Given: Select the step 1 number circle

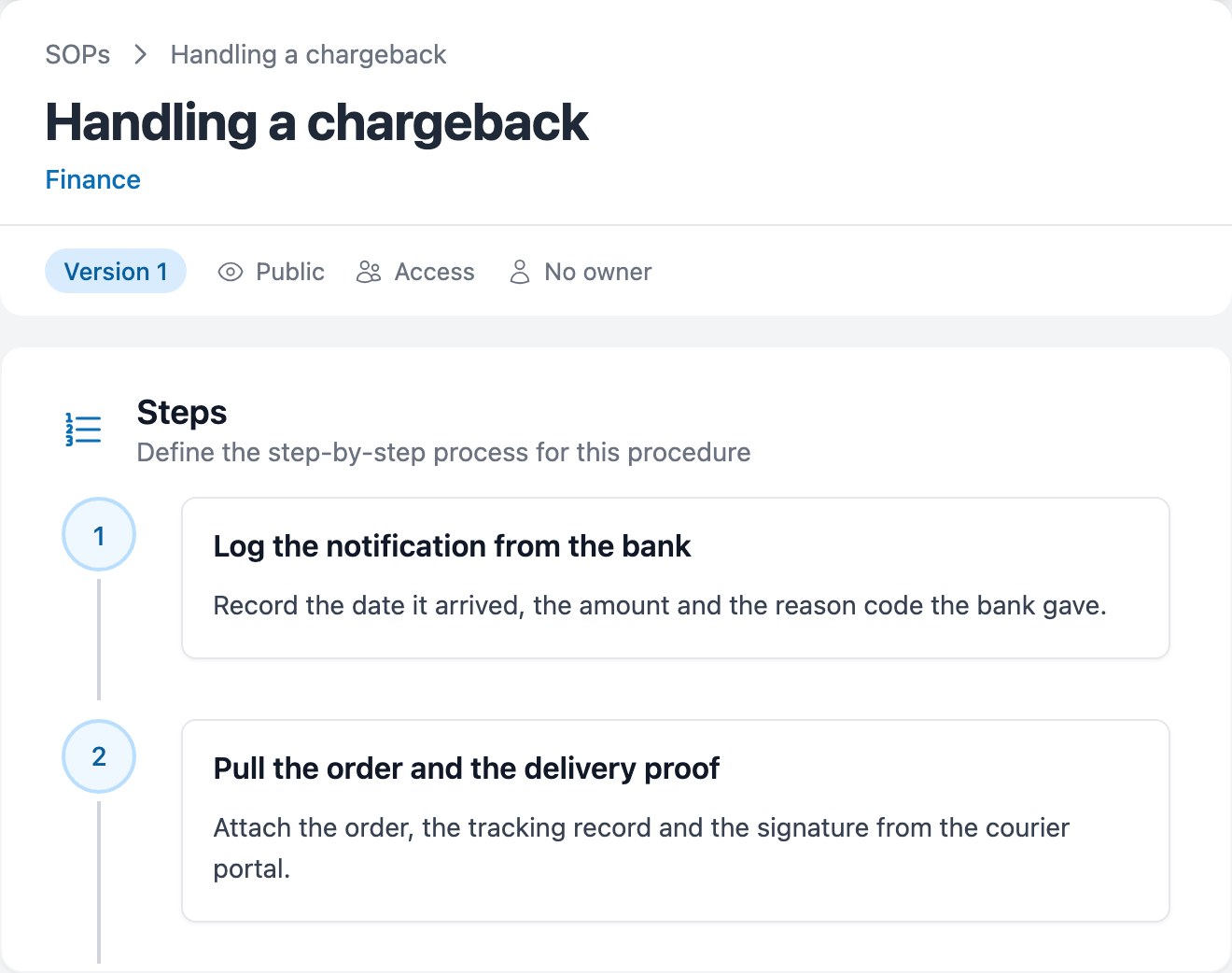Looking at the screenshot, I should tap(99, 535).
